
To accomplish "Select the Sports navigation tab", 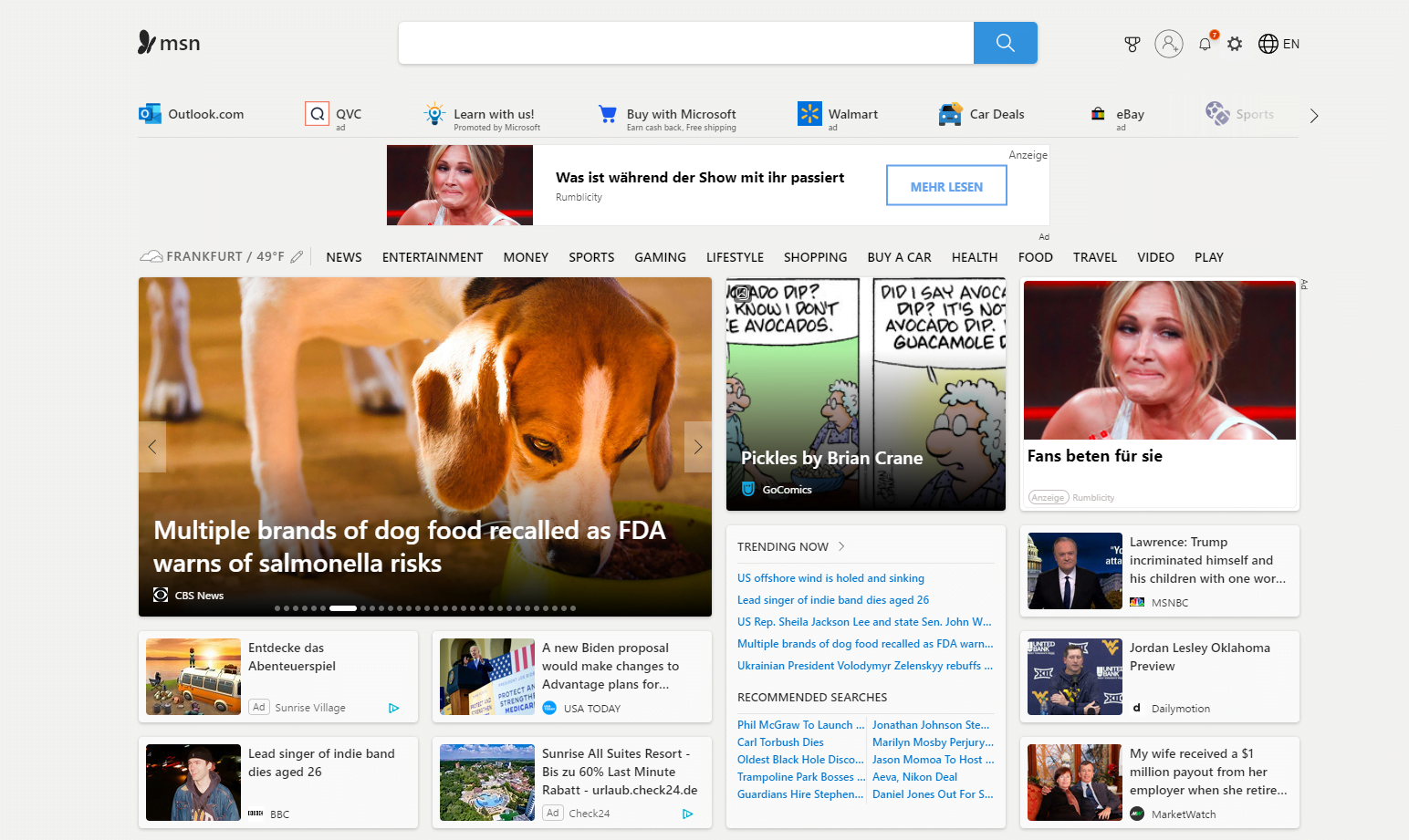I will pyautogui.click(x=590, y=257).
